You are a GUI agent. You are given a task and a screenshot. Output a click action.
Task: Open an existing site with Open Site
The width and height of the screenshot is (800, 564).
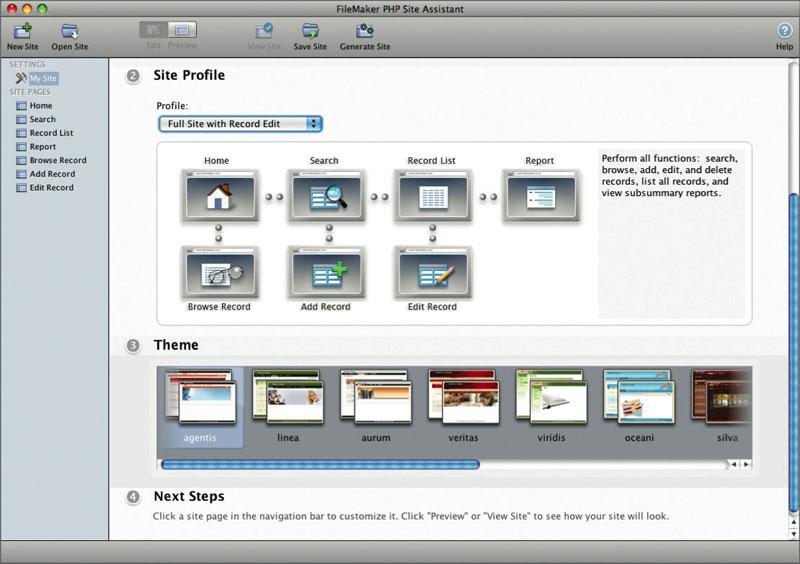pos(69,32)
